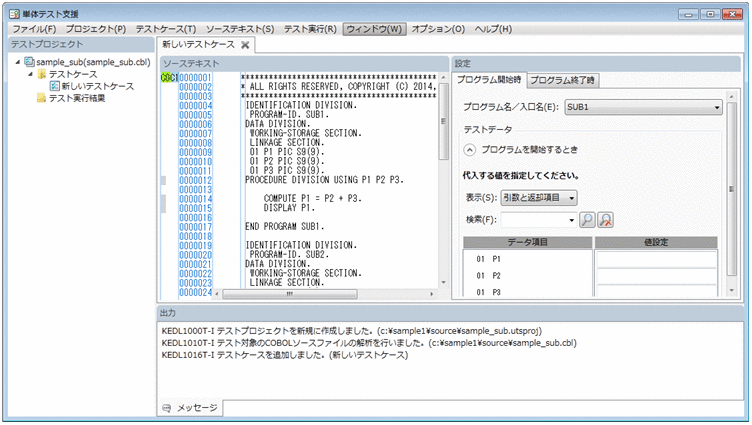752x425 pixels.
Task: Click the settings panel scroll down arrow
Action: 731,290
